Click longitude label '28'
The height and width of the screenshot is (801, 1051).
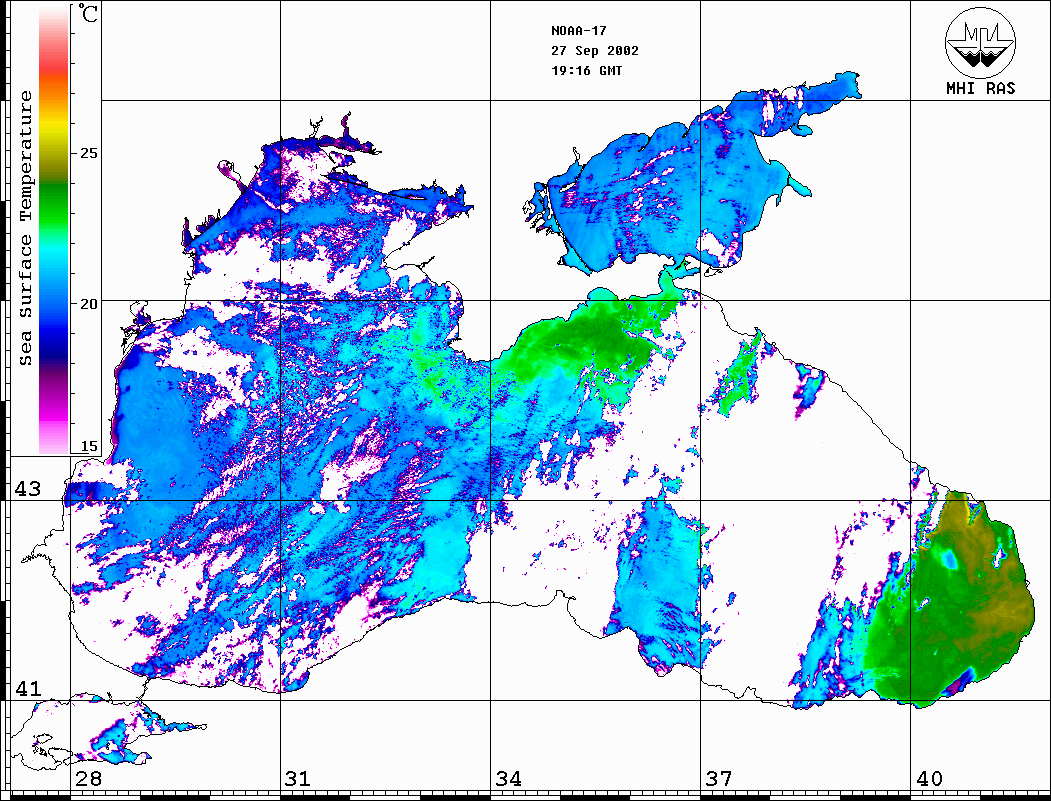88,779
